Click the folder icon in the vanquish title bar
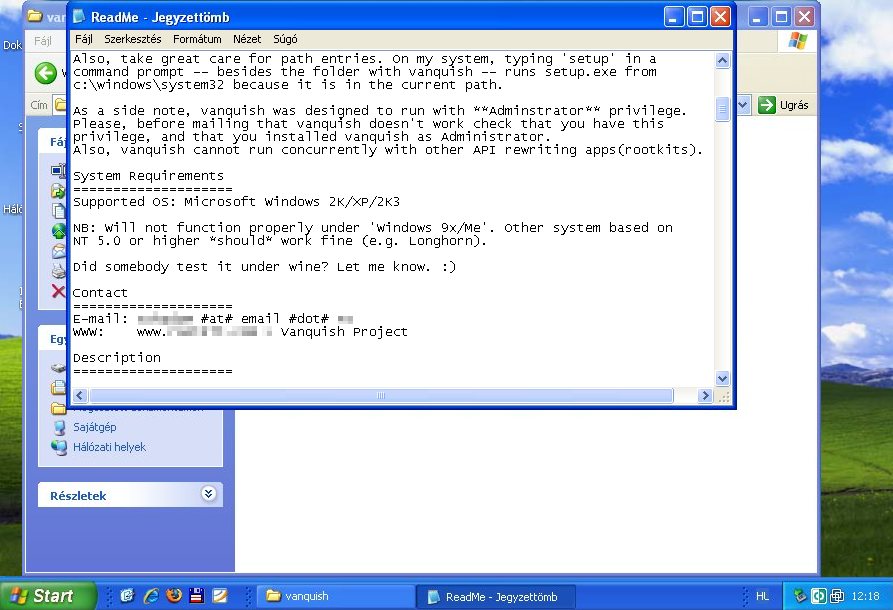 [35, 16]
